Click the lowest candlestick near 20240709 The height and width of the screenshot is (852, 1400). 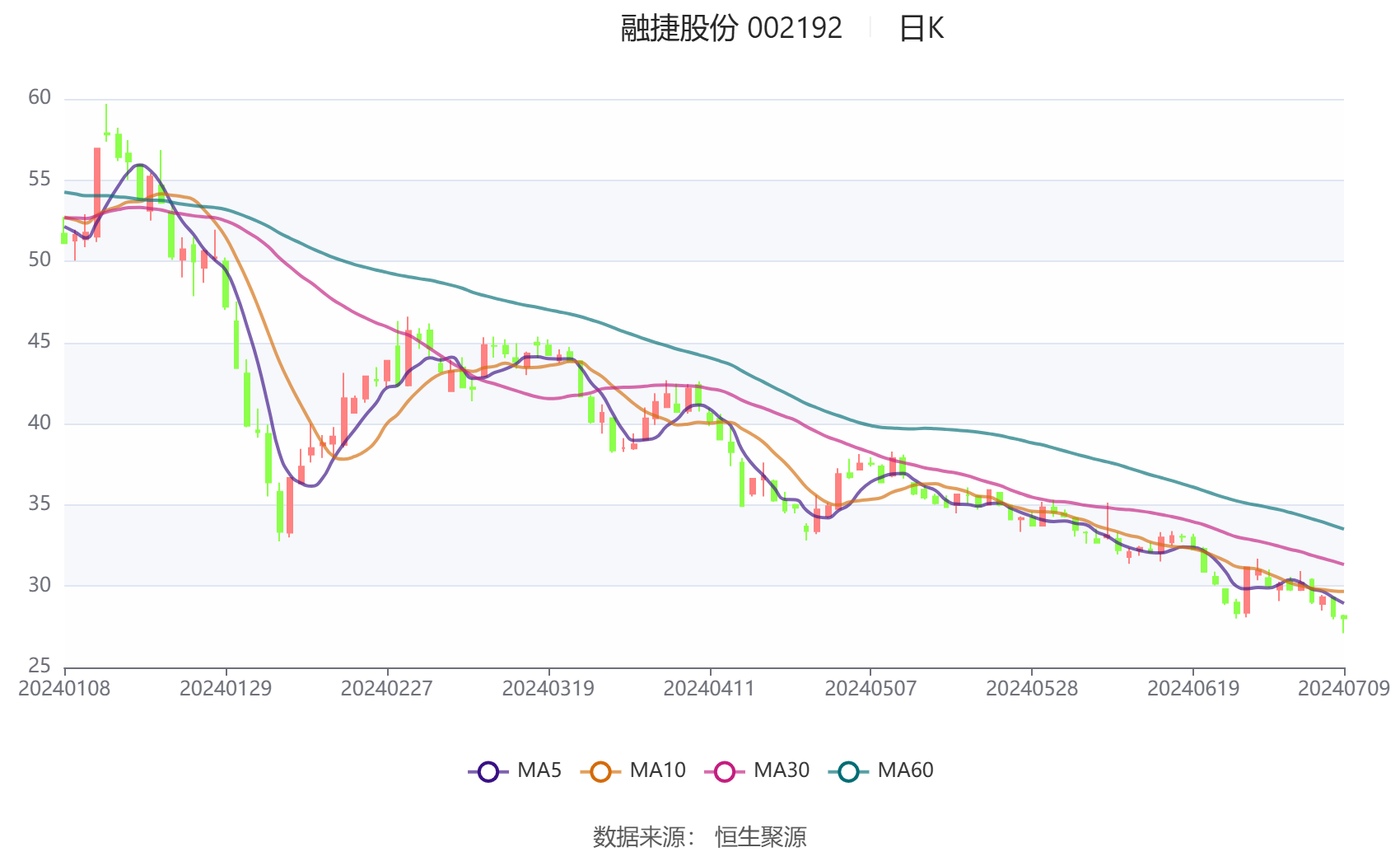(x=1342, y=618)
